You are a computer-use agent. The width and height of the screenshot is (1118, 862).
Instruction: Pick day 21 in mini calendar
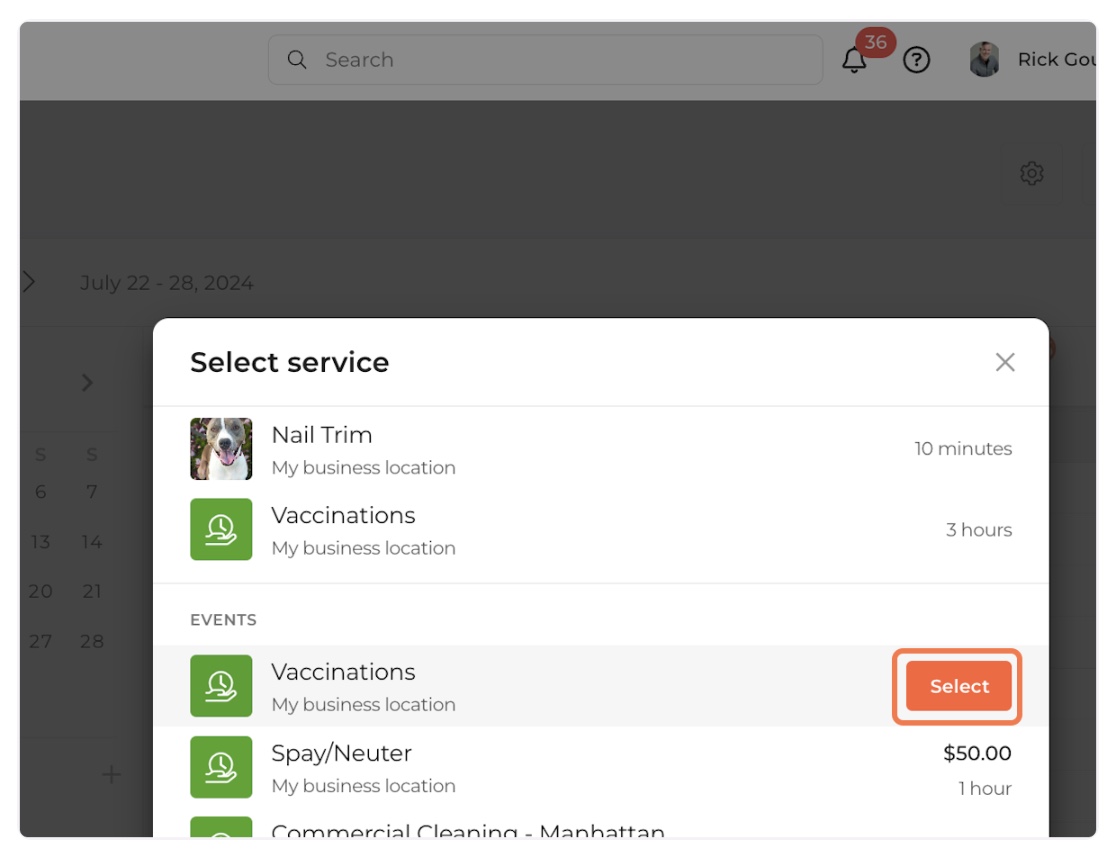pyautogui.click(x=92, y=591)
